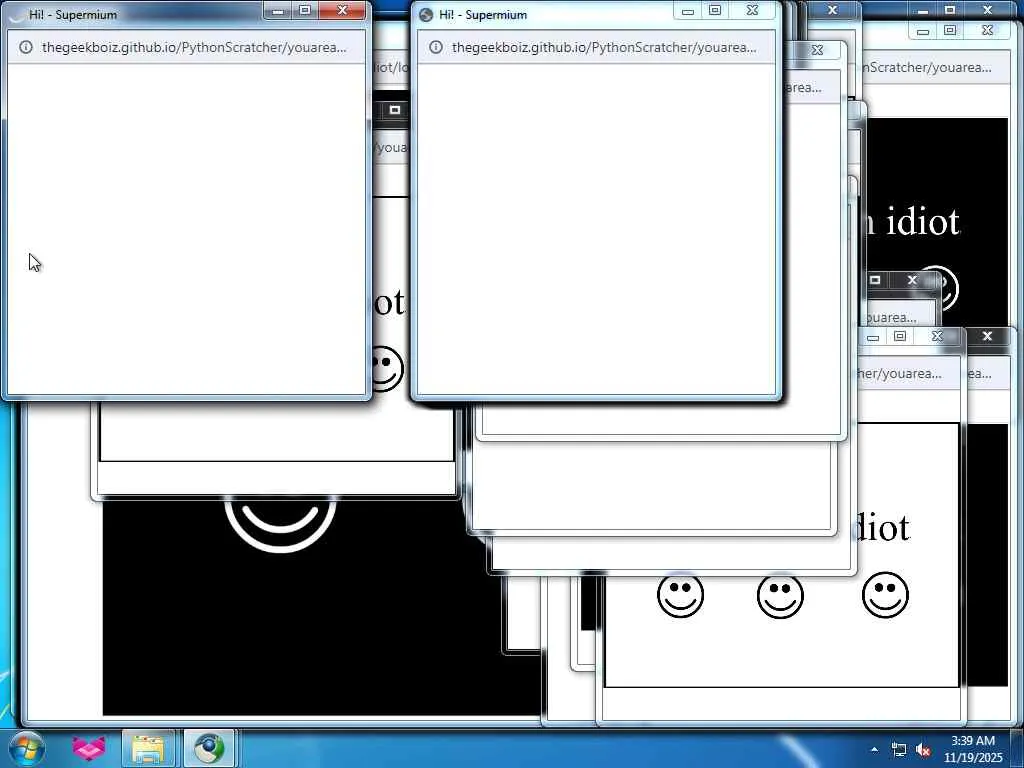Image resolution: width=1024 pixels, height=768 pixels.
Task: Click left smiley face in bottom-right popup
Action: 680,595
